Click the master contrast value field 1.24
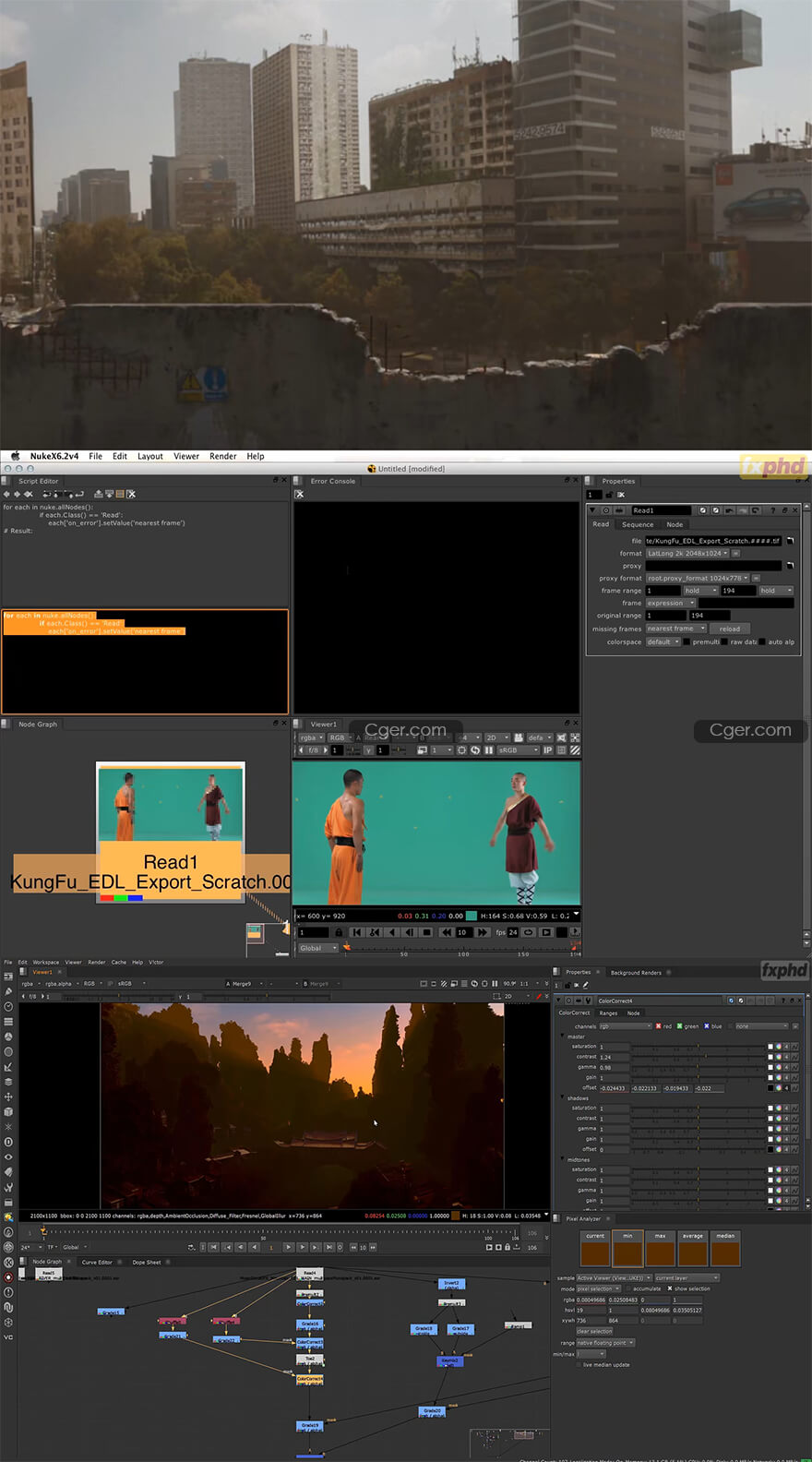 (x=614, y=1057)
